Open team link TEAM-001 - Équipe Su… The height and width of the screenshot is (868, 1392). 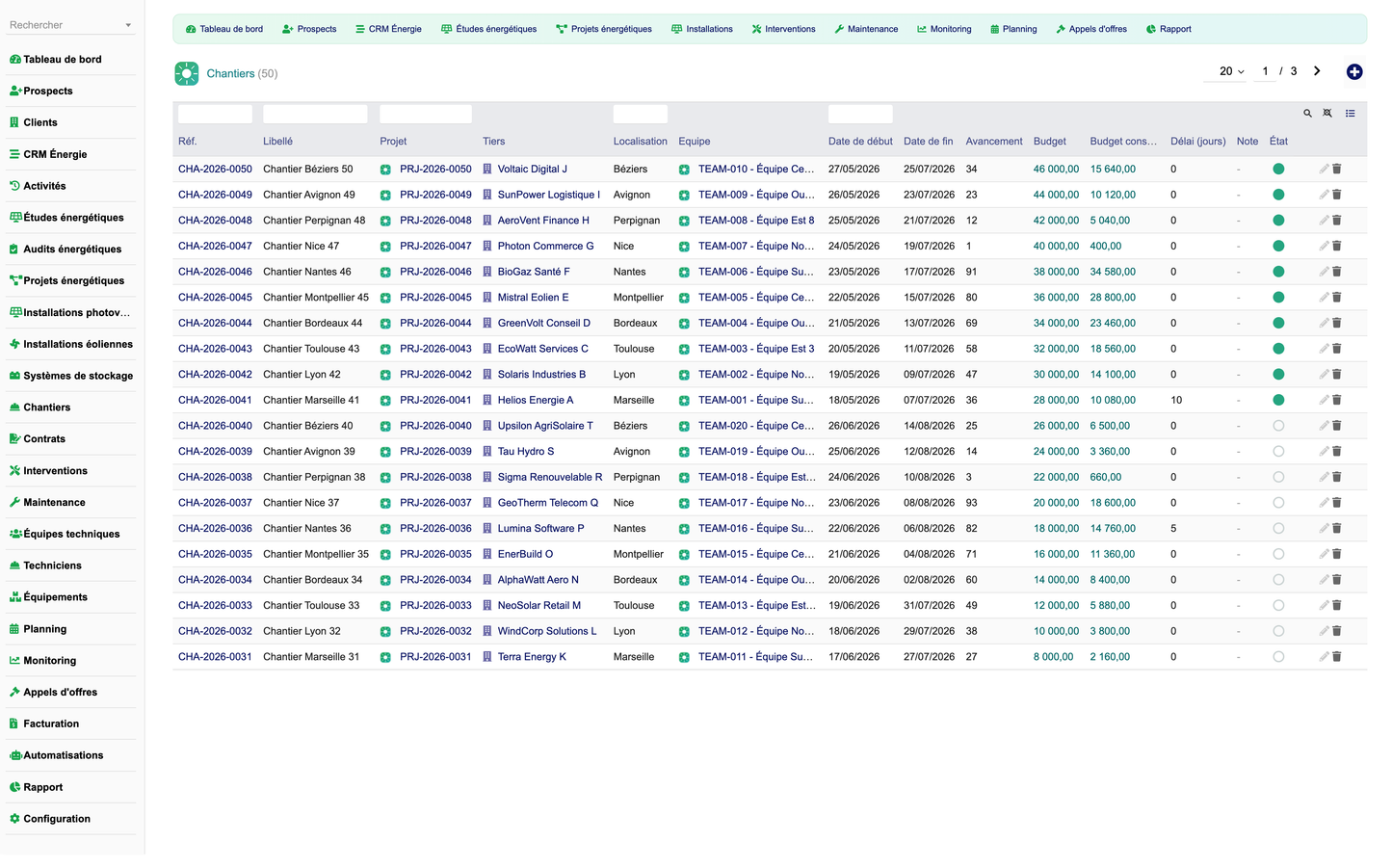pos(755,400)
